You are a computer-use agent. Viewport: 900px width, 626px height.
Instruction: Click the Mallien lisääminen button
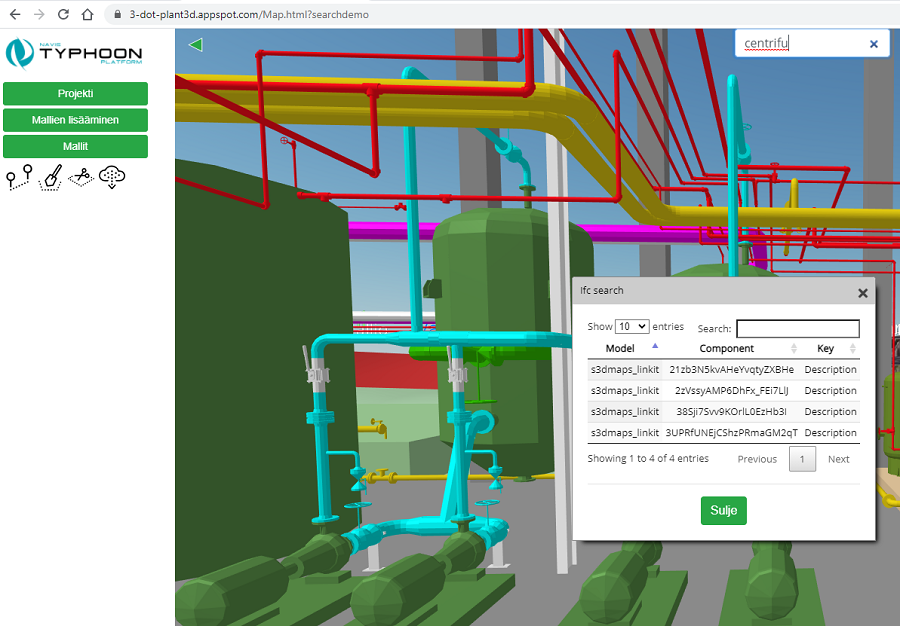pos(75,120)
